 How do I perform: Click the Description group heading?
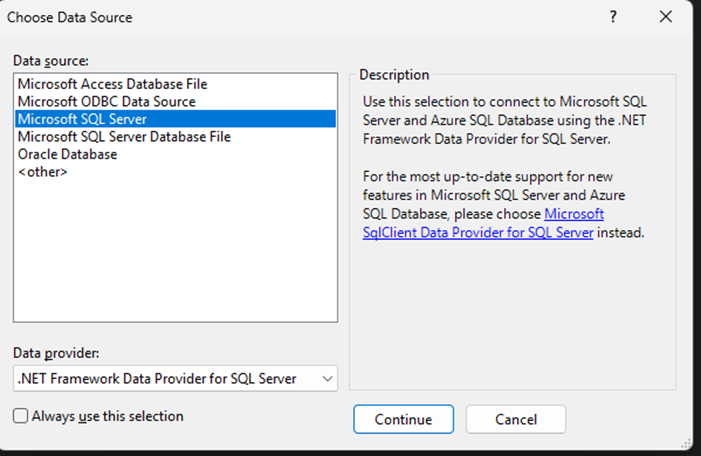click(x=394, y=75)
